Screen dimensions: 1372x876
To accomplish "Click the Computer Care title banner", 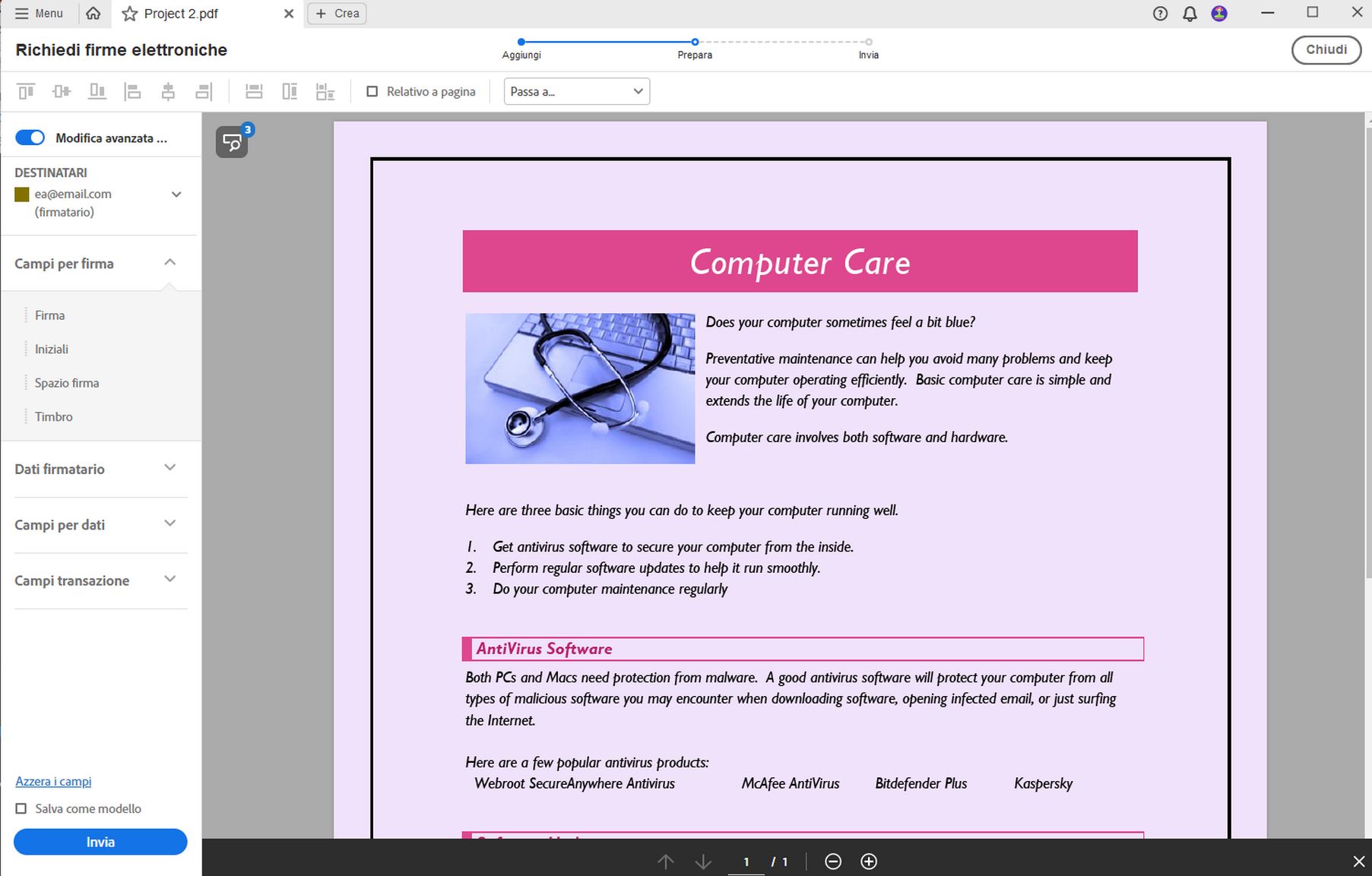I will click(800, 261).
